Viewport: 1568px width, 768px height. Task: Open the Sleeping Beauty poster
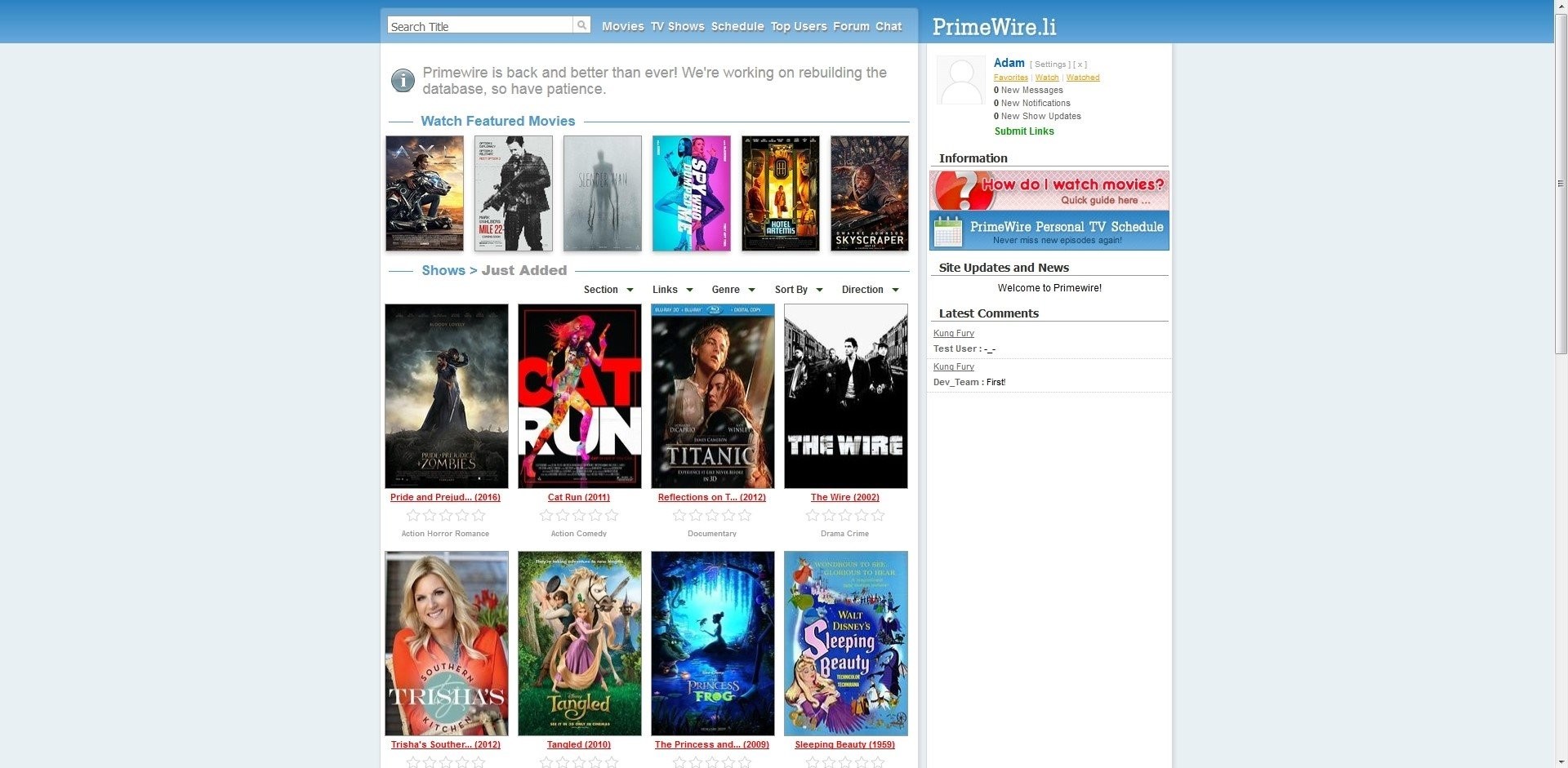(846, 643)
